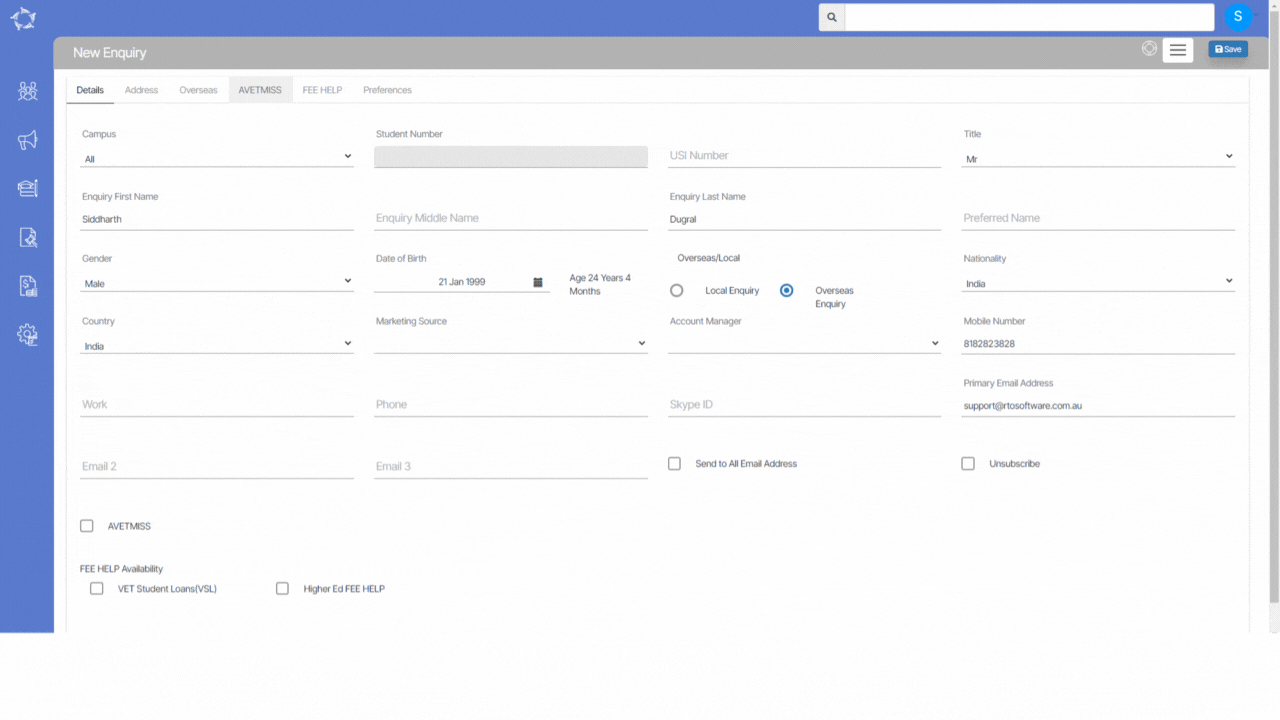The image size is (1280, 720).
Task: Select the Local Enquiry radio button
Action: (677, 291)
